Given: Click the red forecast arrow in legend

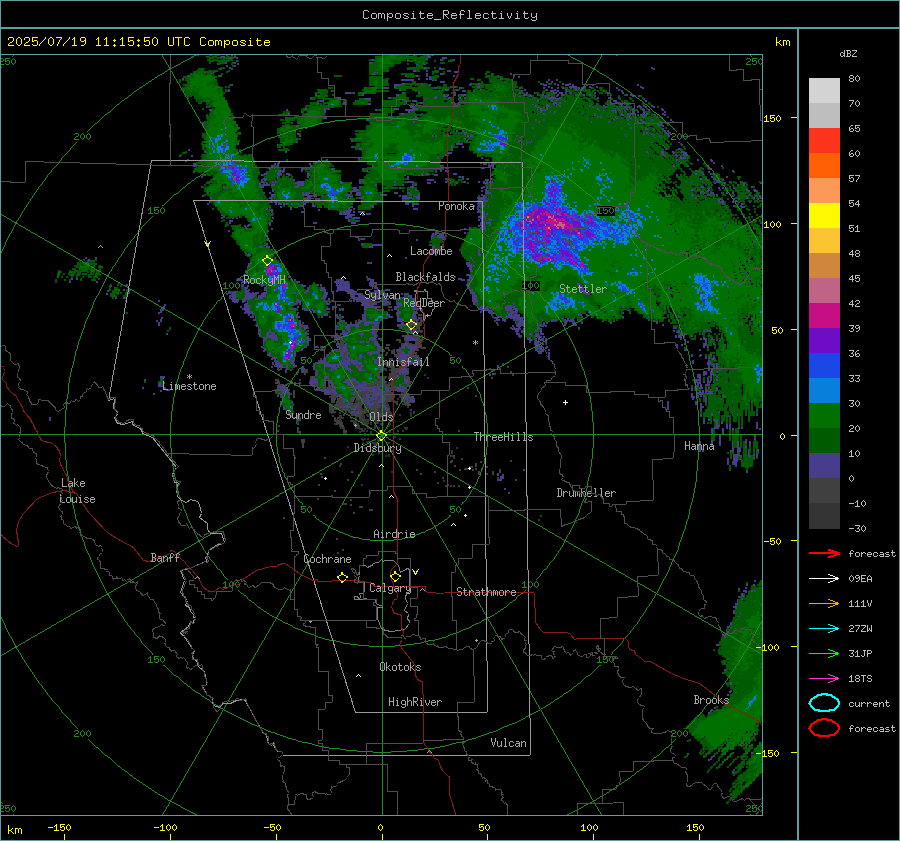Looking at the screenshot, I should pyautogui.click(x=824, y=553).
